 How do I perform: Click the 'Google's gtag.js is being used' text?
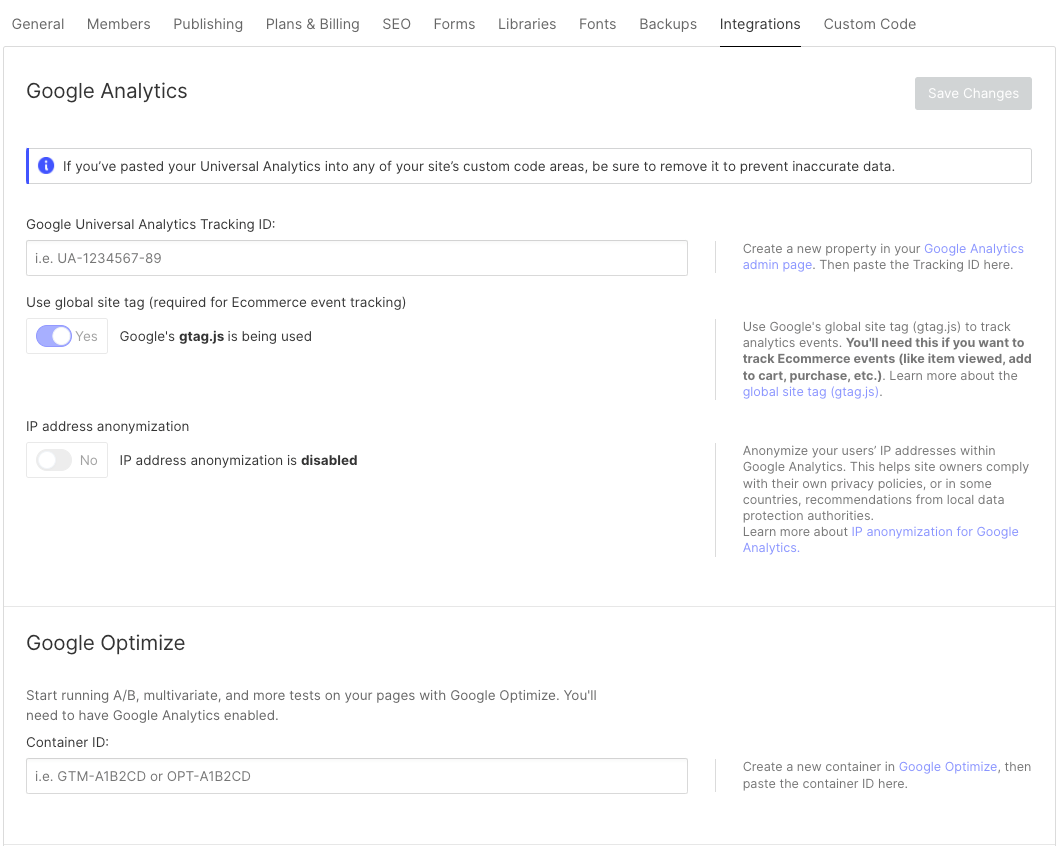coord(215,336)
